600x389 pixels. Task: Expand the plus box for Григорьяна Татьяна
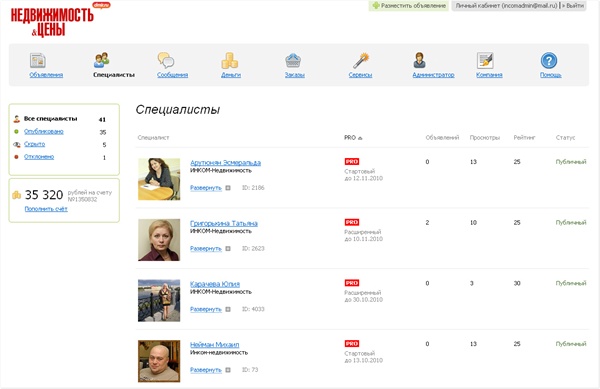[x=228, y=249]
